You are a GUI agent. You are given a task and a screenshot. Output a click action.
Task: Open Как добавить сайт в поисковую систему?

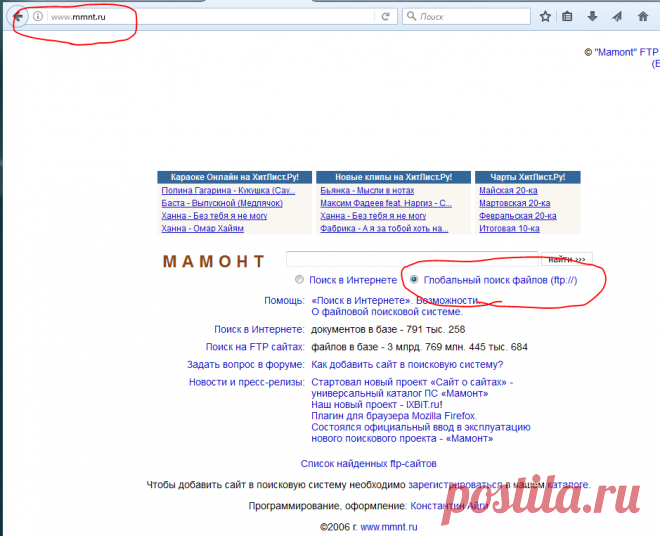(x=407, y=365)
